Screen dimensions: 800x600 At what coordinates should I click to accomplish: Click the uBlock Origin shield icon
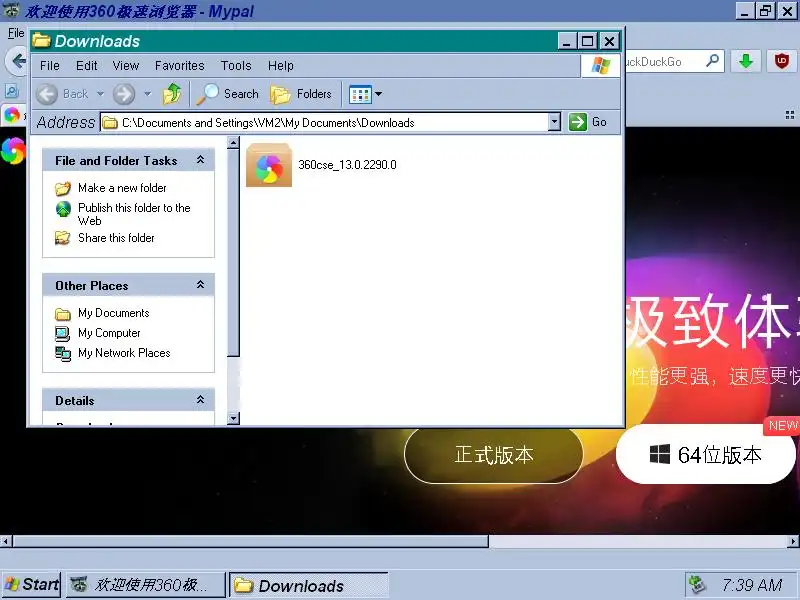click(x=781, y=61)
